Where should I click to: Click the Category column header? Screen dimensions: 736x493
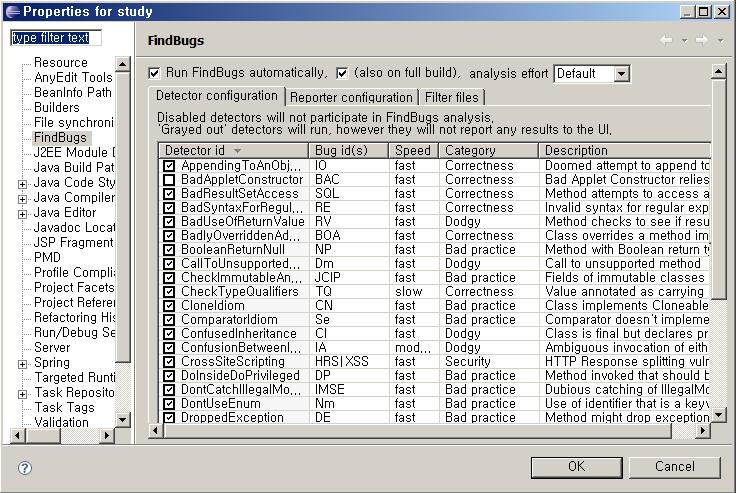click(x=488, y=150)
